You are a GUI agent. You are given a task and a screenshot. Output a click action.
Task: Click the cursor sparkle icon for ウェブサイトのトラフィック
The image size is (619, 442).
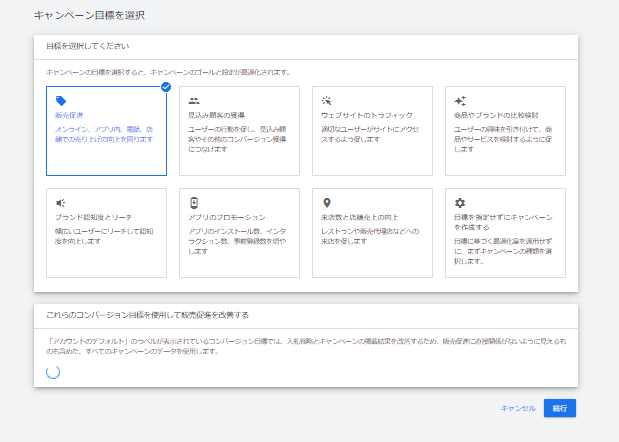(326, 101)
